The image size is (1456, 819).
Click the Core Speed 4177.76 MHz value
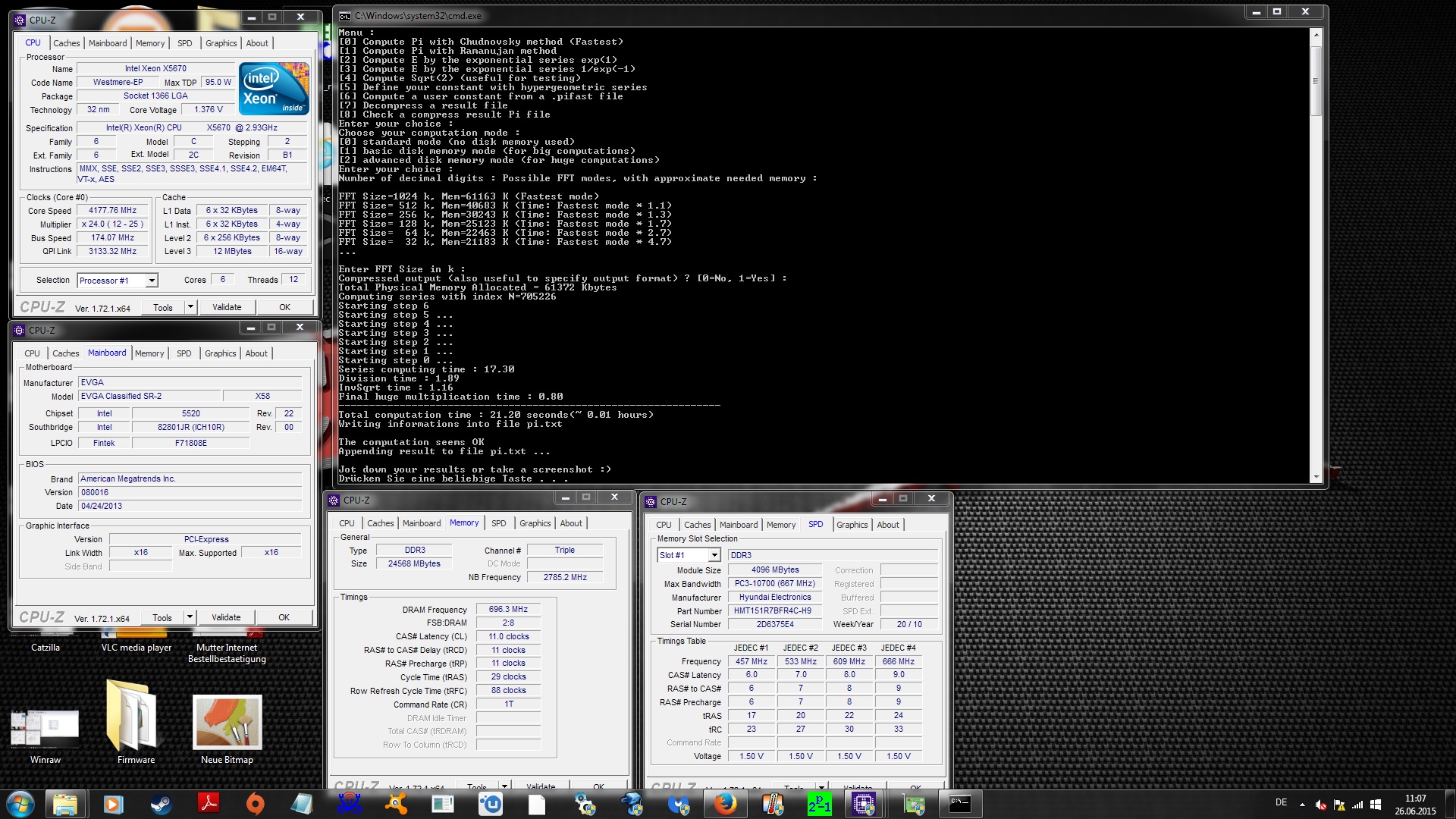point(112,211)
